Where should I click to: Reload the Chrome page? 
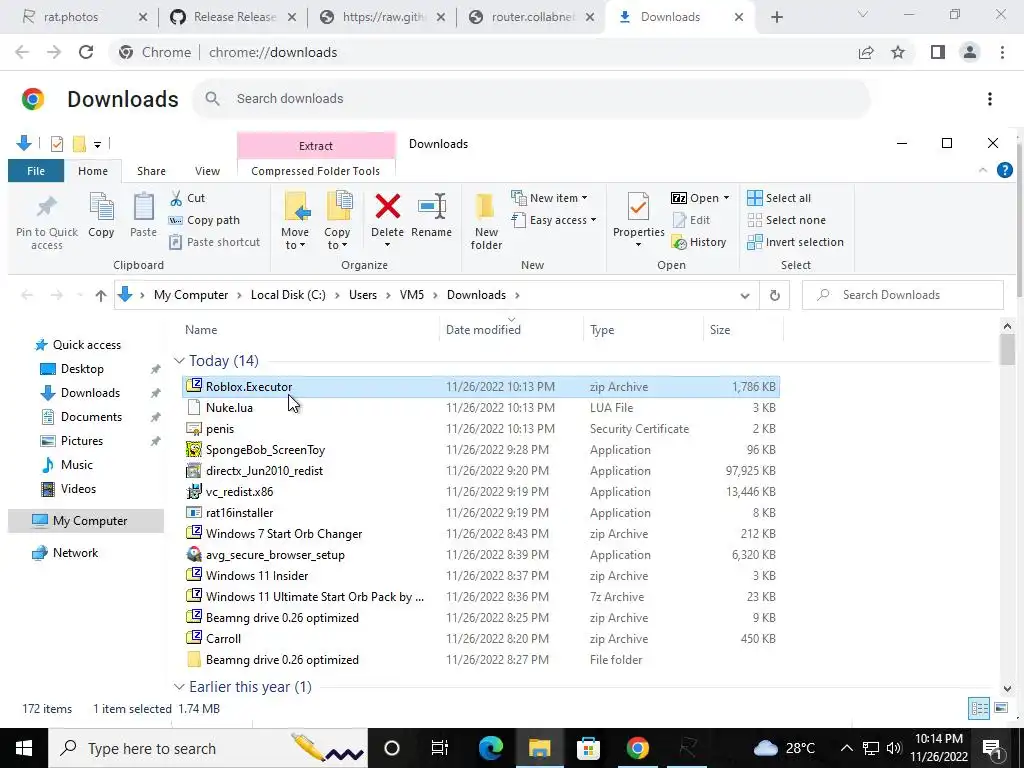pos(86,52)
